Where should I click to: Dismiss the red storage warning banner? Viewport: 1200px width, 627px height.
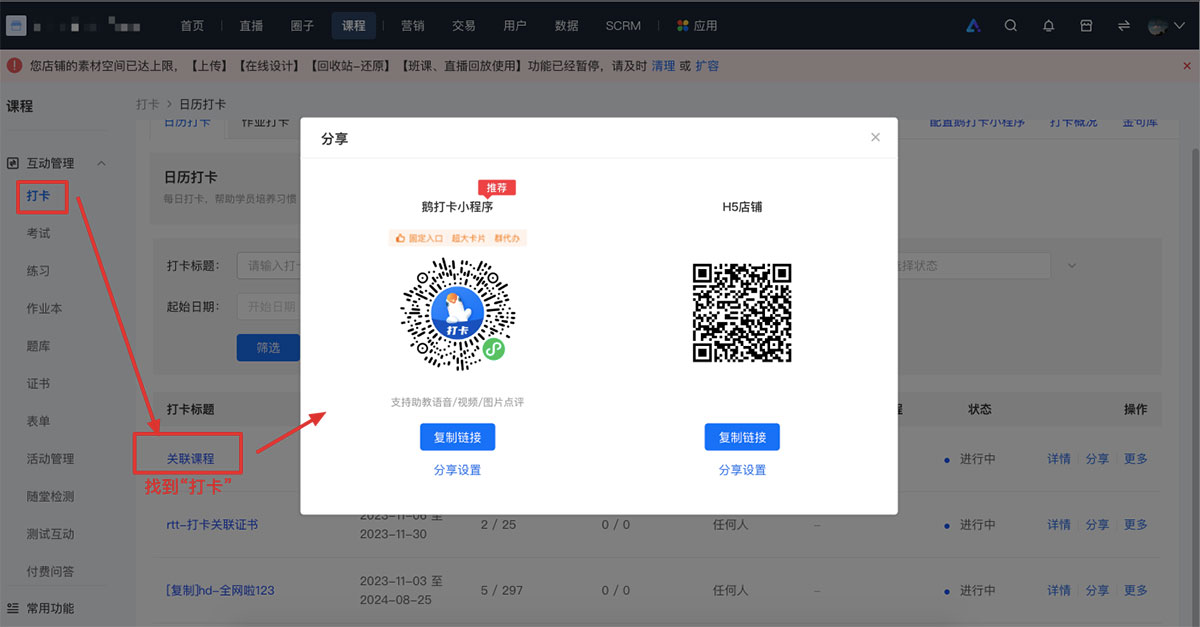pos(1186,66)
